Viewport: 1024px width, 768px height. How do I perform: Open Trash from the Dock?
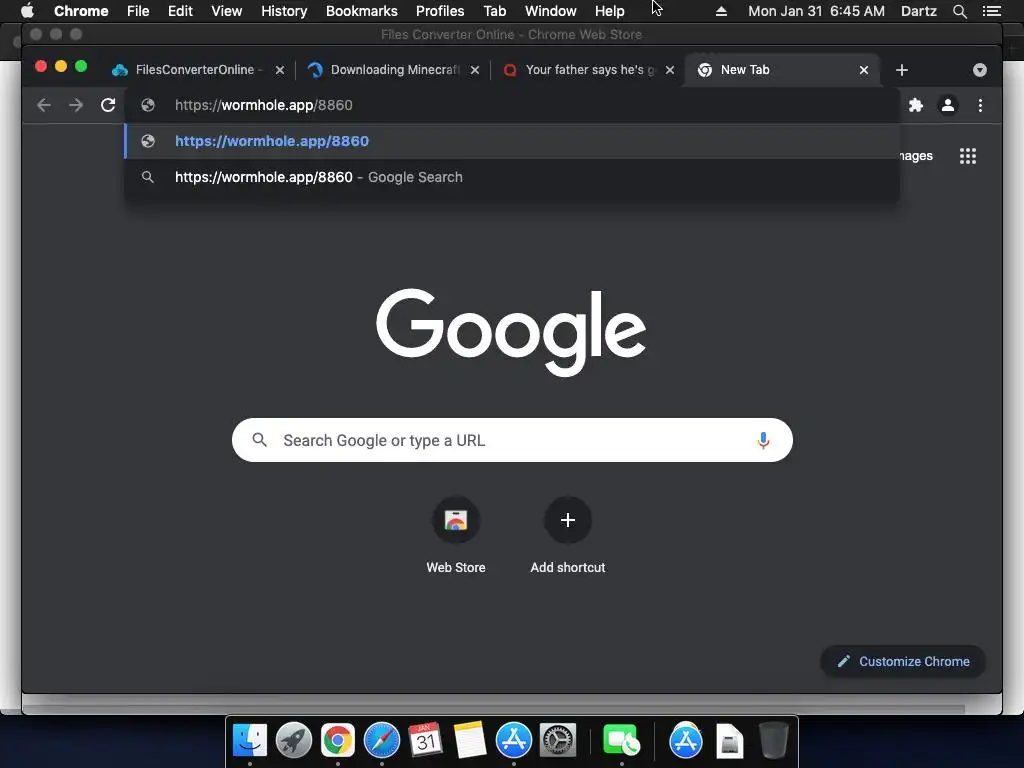tap(774, 741)
